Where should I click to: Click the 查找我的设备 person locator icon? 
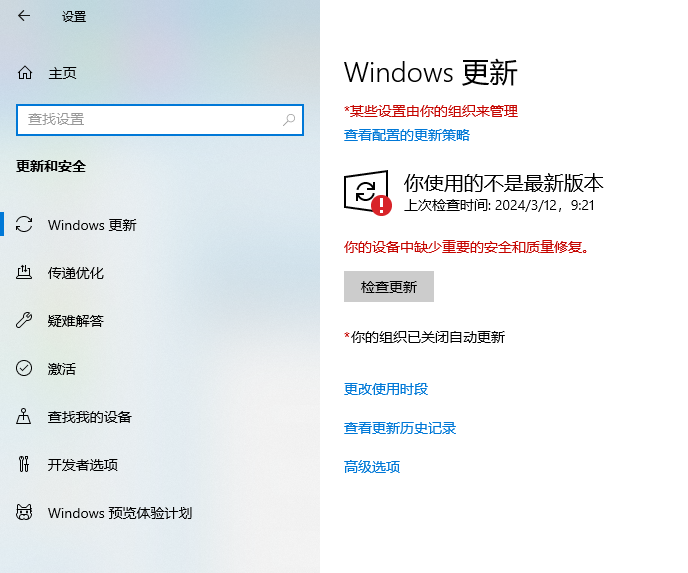pos(25,417)
